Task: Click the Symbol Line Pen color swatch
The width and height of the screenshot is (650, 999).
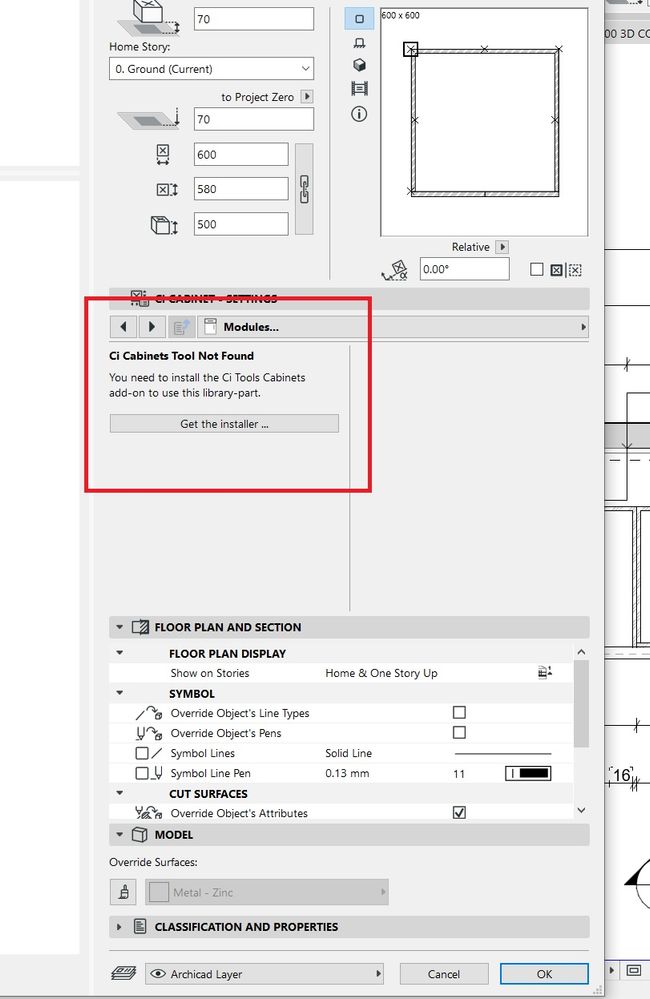Action: coord(528,773)
